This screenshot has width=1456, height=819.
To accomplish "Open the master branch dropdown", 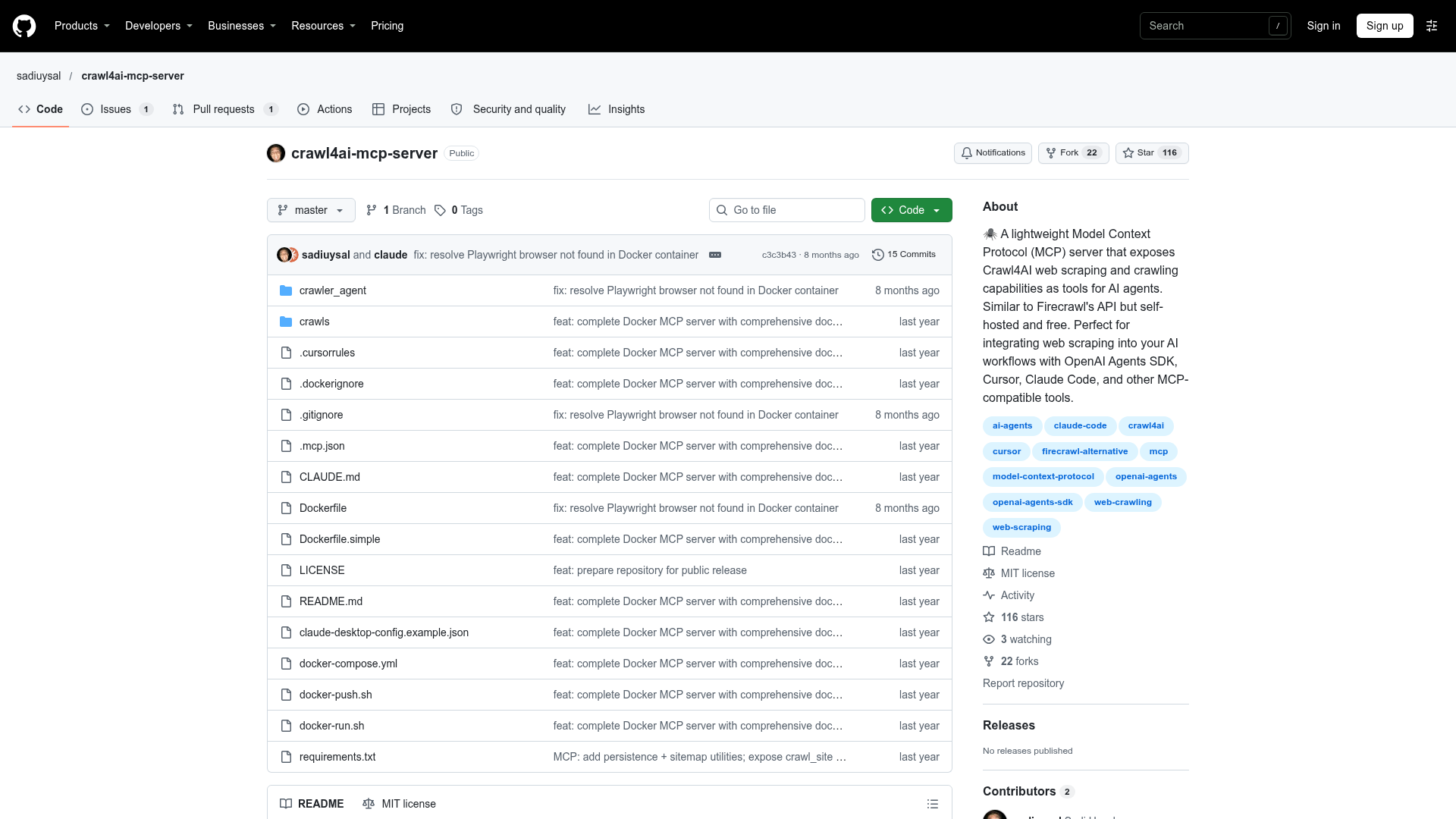I will click(311, 210).
